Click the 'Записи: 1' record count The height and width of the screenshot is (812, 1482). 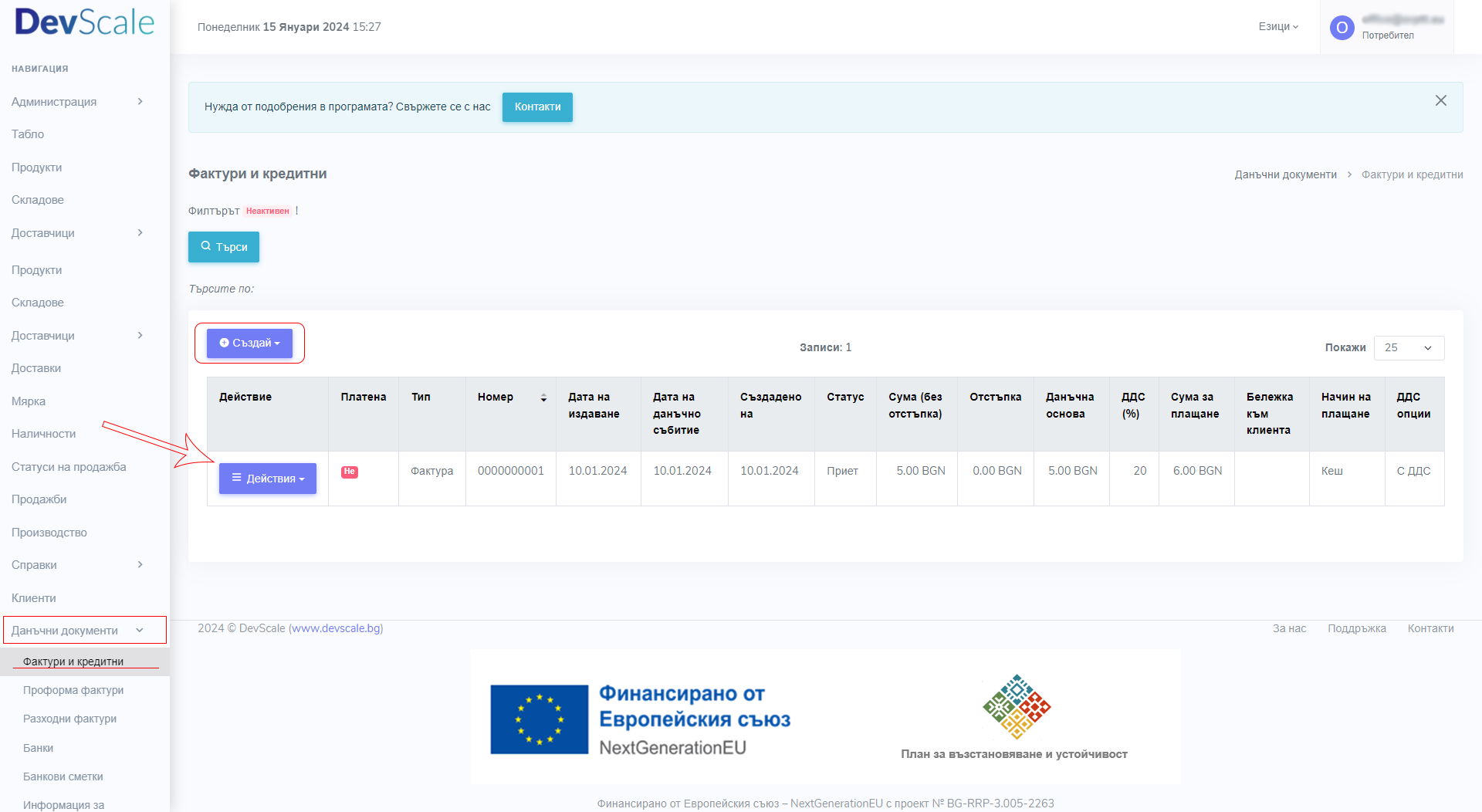coord(825,347)
